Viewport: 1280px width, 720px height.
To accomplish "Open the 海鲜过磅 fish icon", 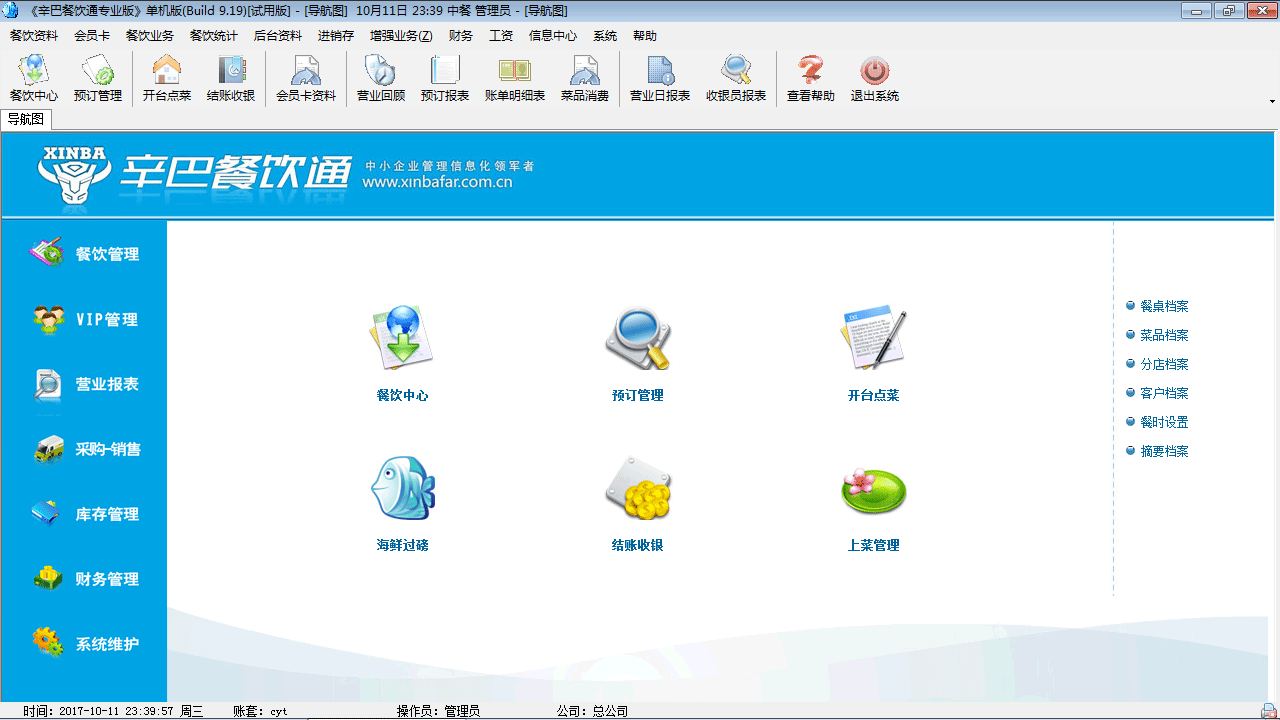I will coord(402,488).
